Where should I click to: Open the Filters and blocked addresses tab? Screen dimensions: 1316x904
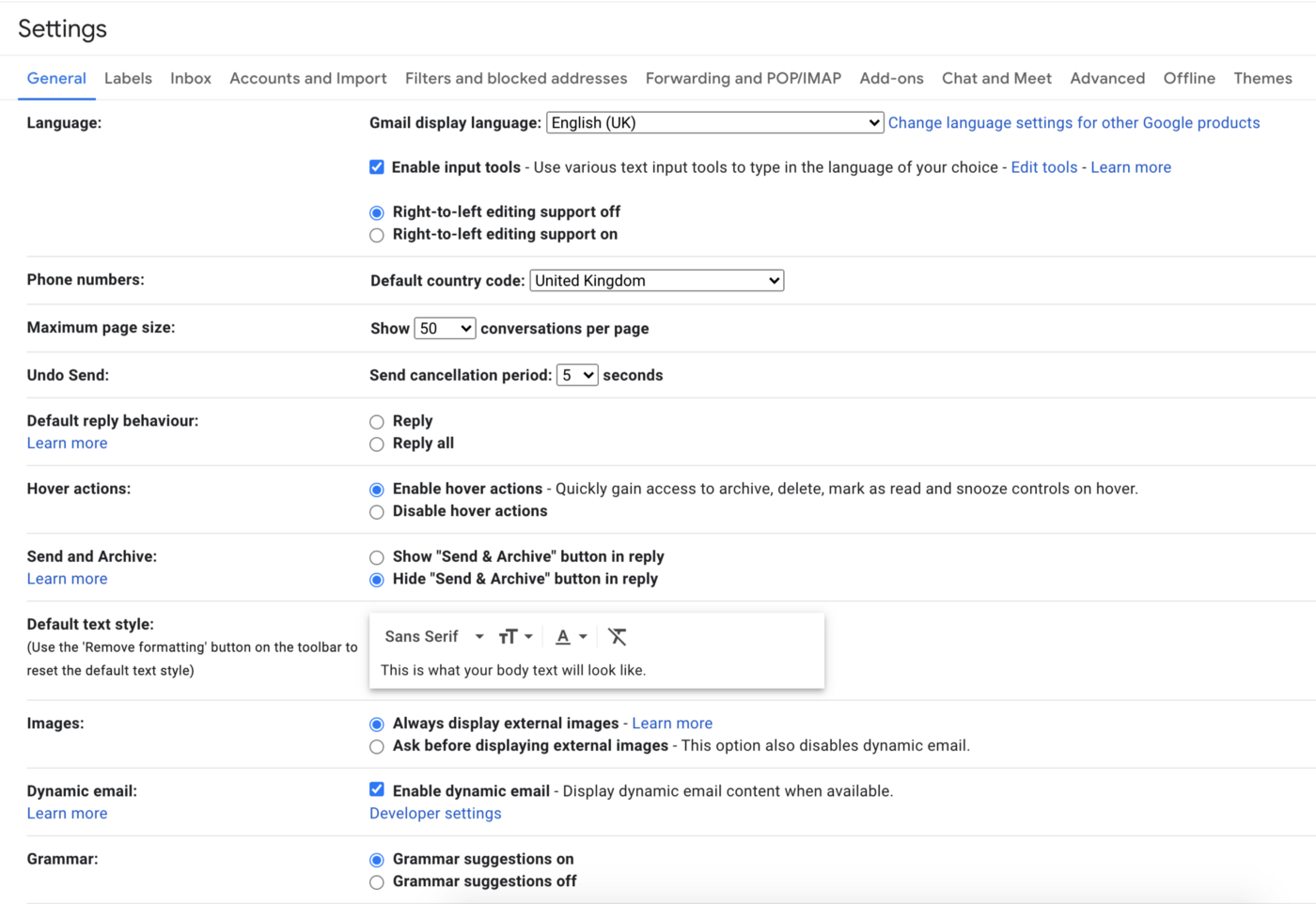pos(516,79)
